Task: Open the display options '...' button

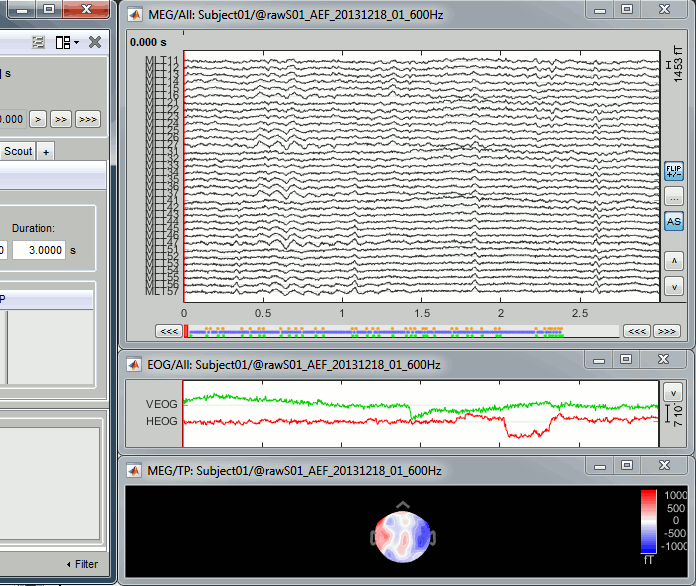Action: coord(673,196)
